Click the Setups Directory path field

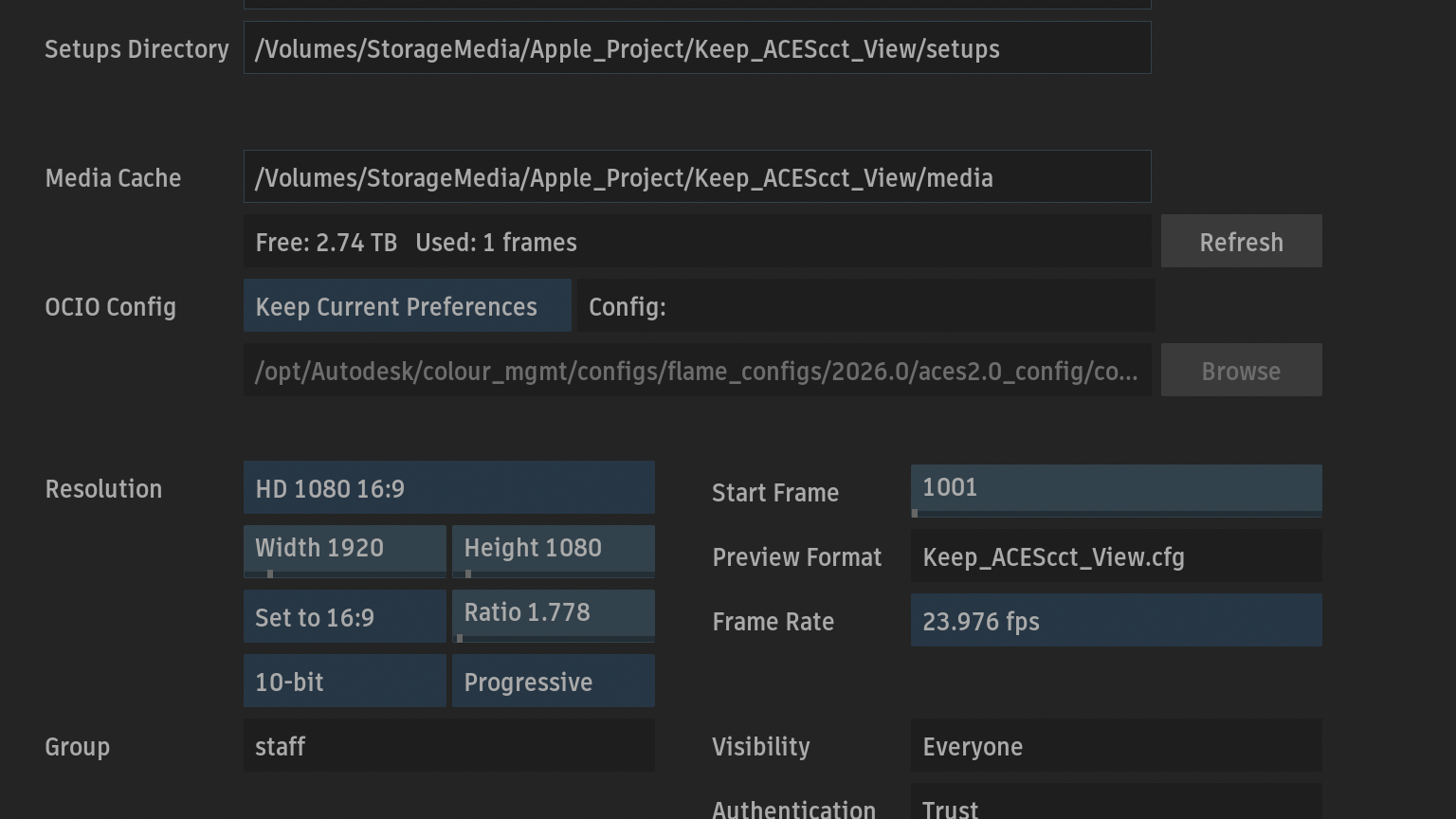[697, 47]
